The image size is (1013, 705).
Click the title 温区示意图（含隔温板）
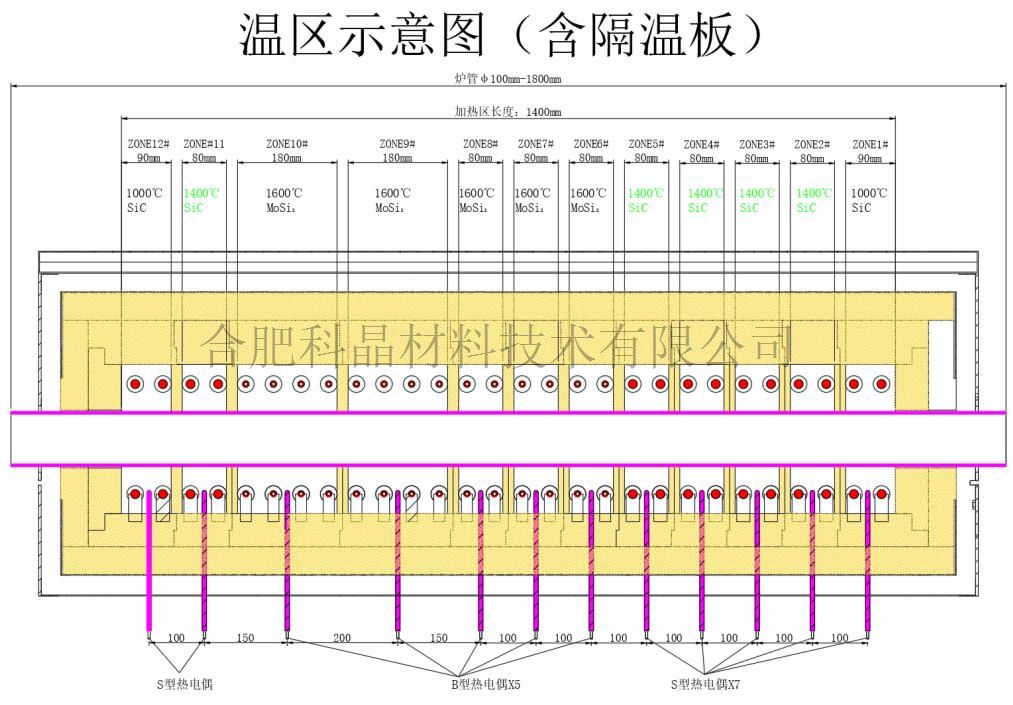coord(507,35)
